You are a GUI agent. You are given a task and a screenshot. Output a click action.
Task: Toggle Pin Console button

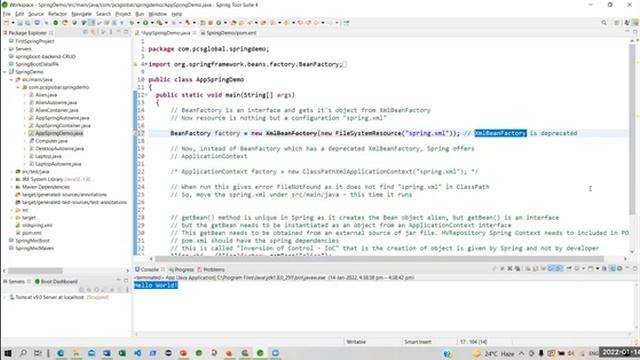click(569, 269)
